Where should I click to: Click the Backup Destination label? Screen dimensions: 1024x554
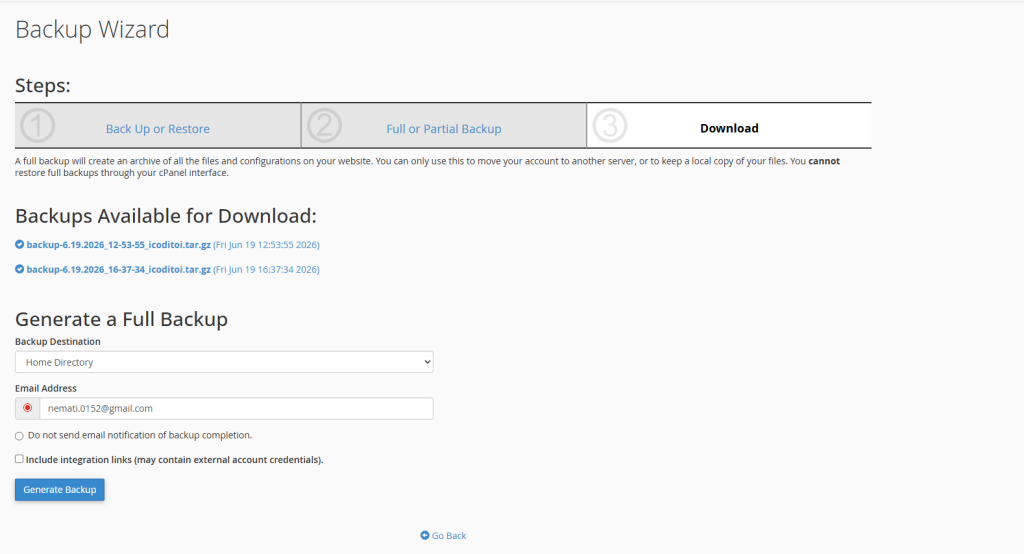tap(57, 341)
